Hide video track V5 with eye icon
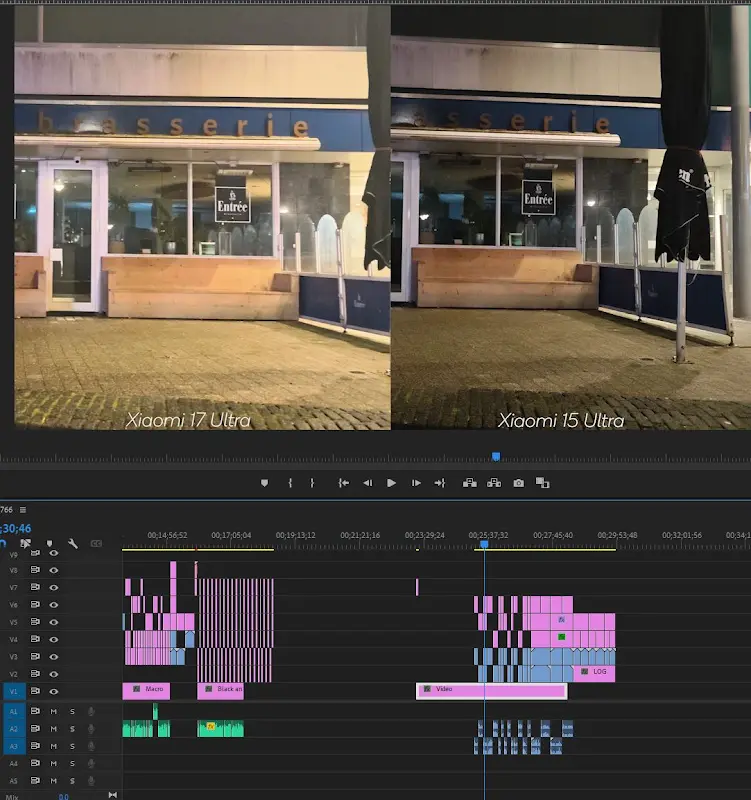Image resolution: width=751 pixels, height=800 pixels. click(x=54, y=621)
